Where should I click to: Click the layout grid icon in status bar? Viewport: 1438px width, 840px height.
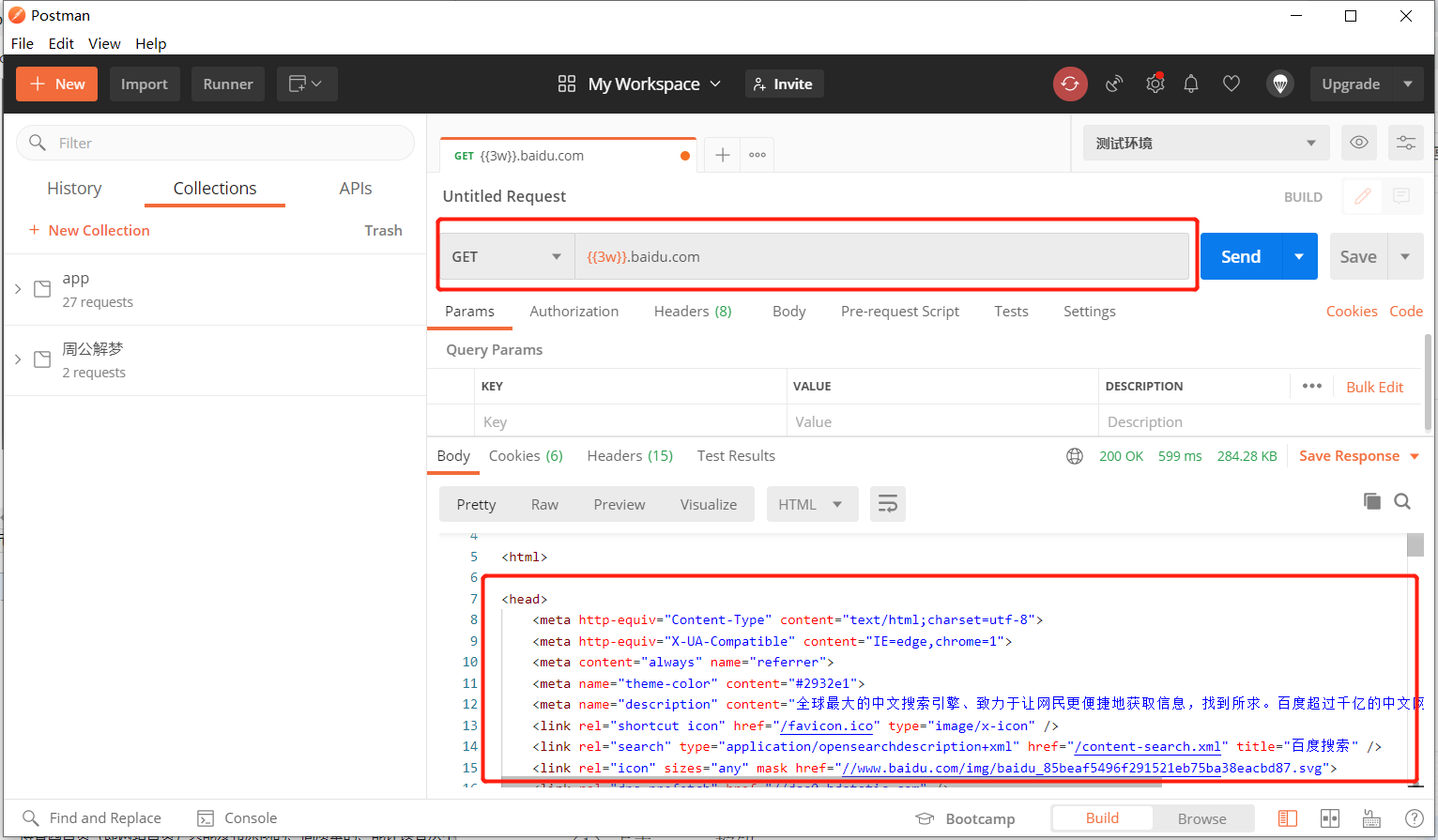[1330, 818]
